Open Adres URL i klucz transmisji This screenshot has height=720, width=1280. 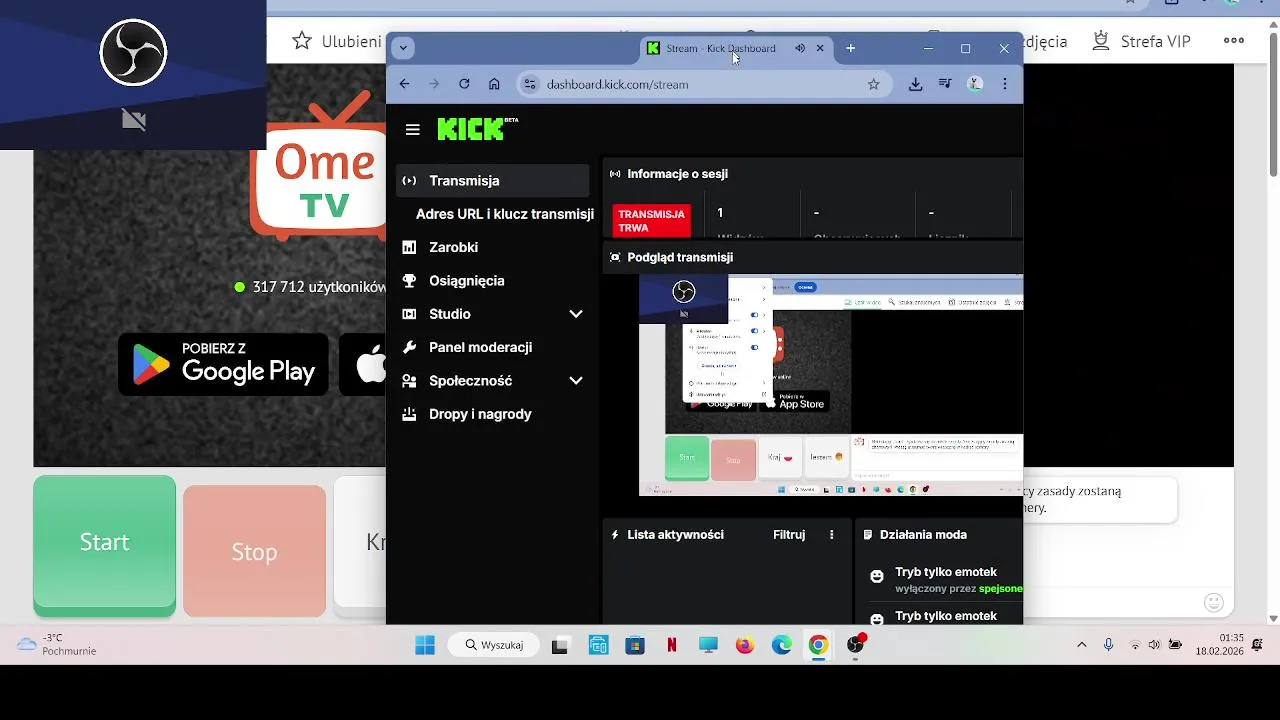[504, 214]
